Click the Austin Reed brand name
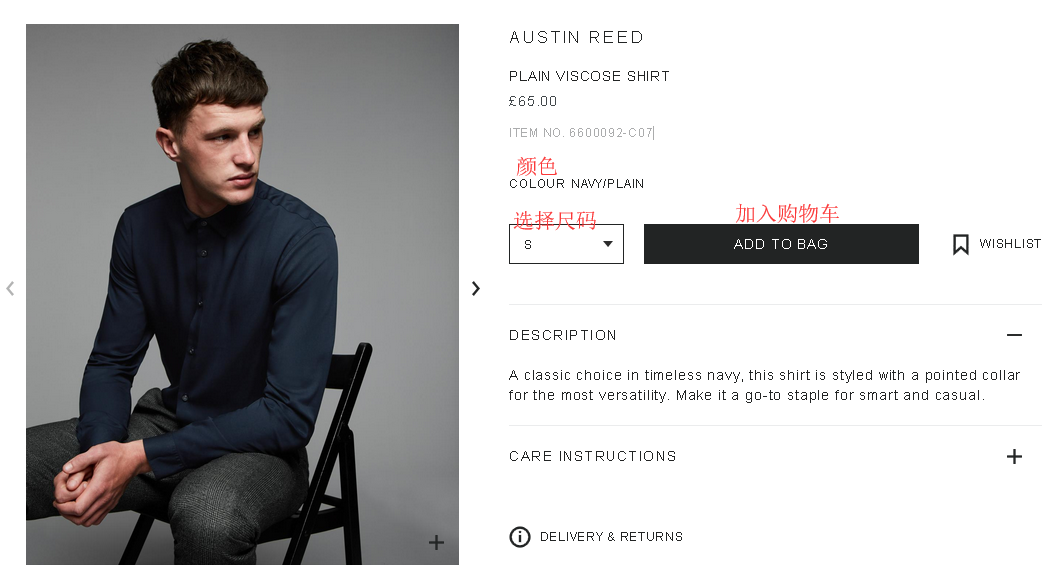 click(x=577, y=38)
